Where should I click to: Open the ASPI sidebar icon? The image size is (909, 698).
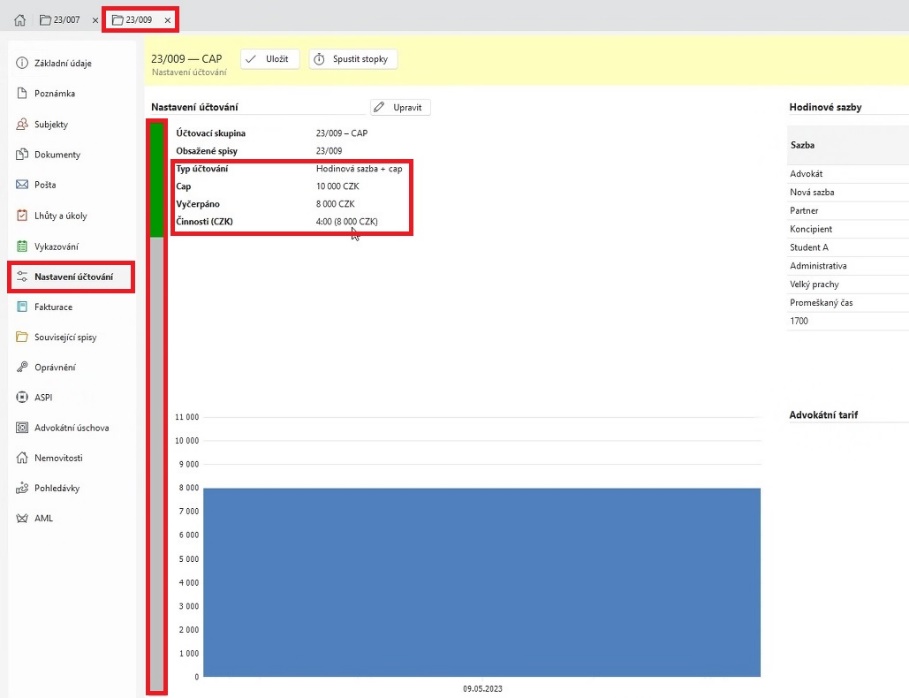(x=21, y=397)
